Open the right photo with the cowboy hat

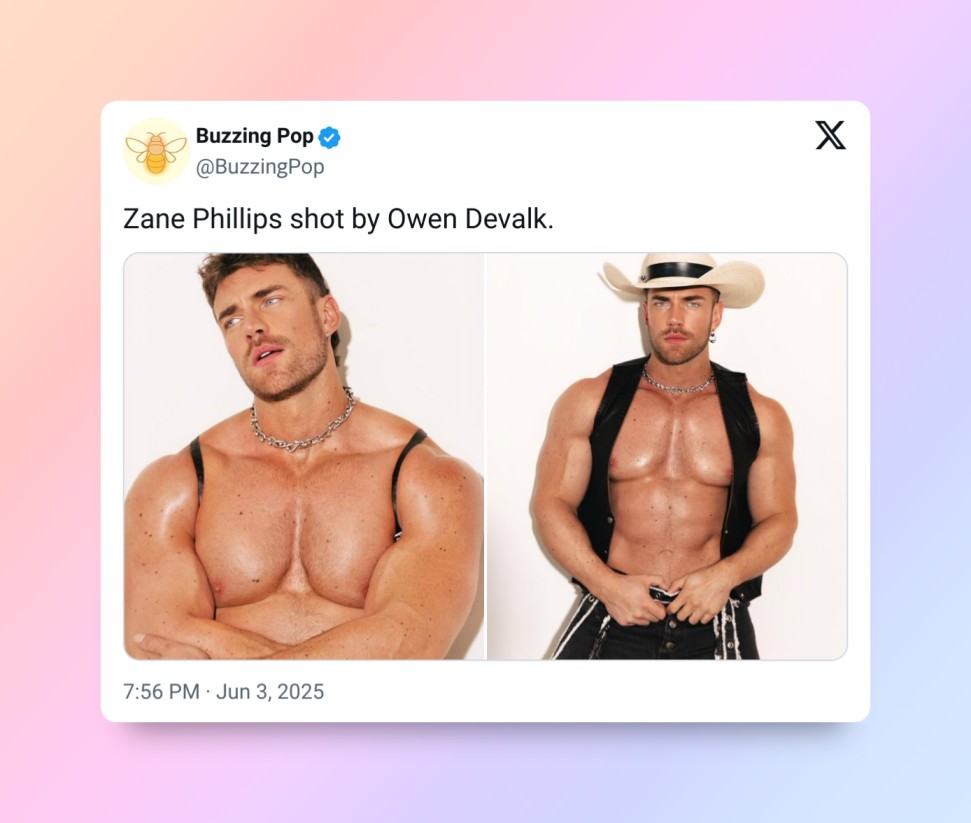tap(667, 456)
